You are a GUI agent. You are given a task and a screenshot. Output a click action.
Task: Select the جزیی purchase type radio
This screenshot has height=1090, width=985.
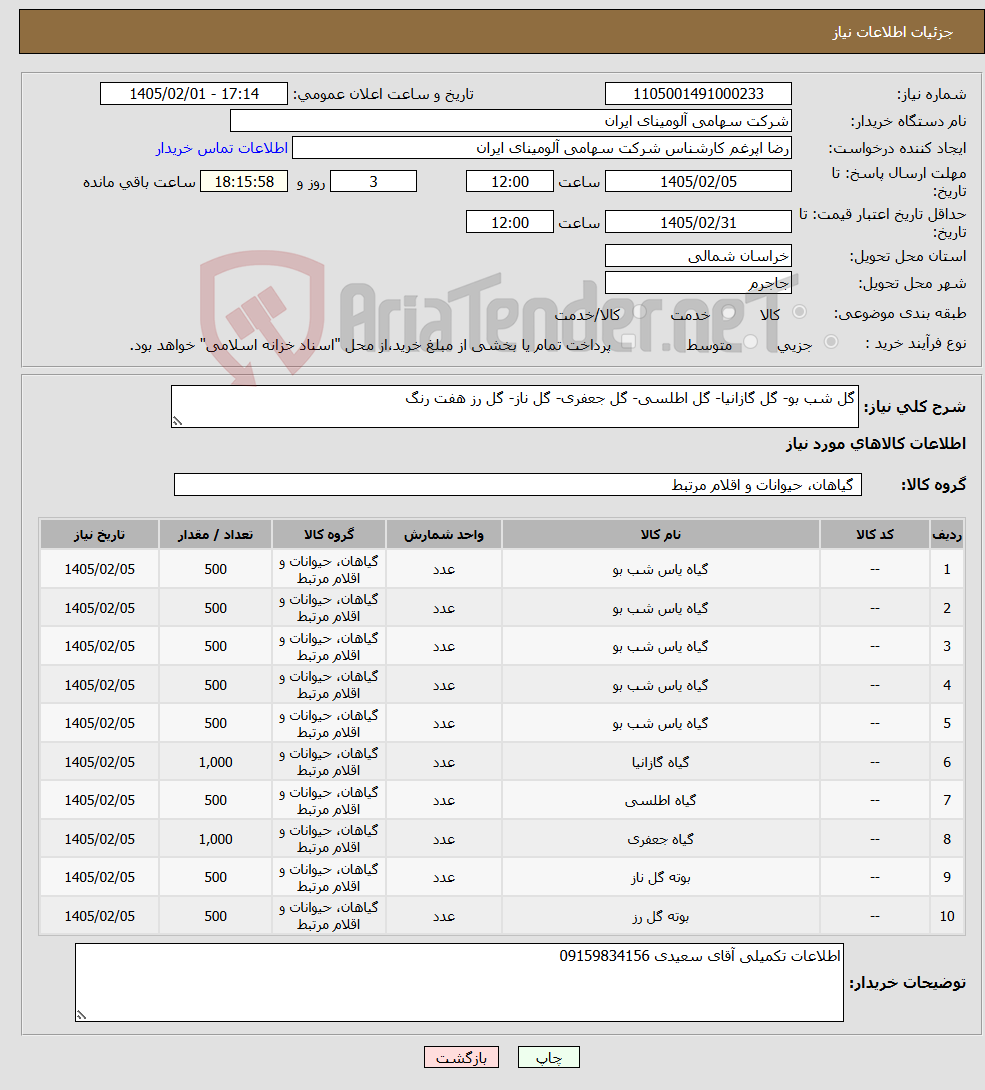[x=831, y=342]
